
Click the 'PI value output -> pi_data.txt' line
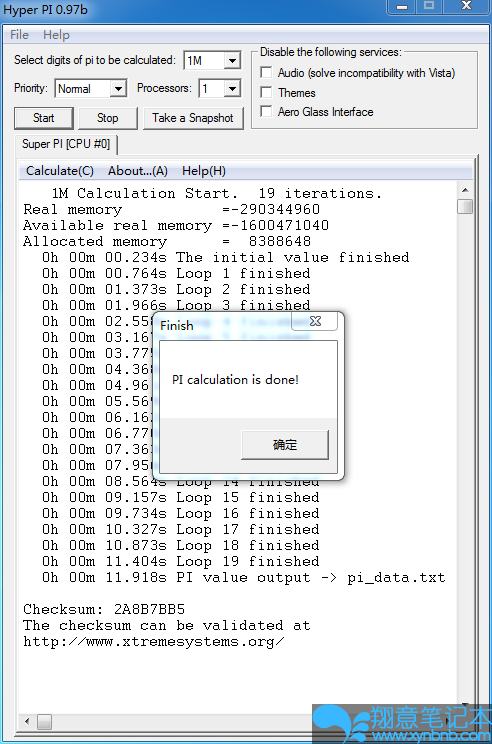click(x=244, y=577)
